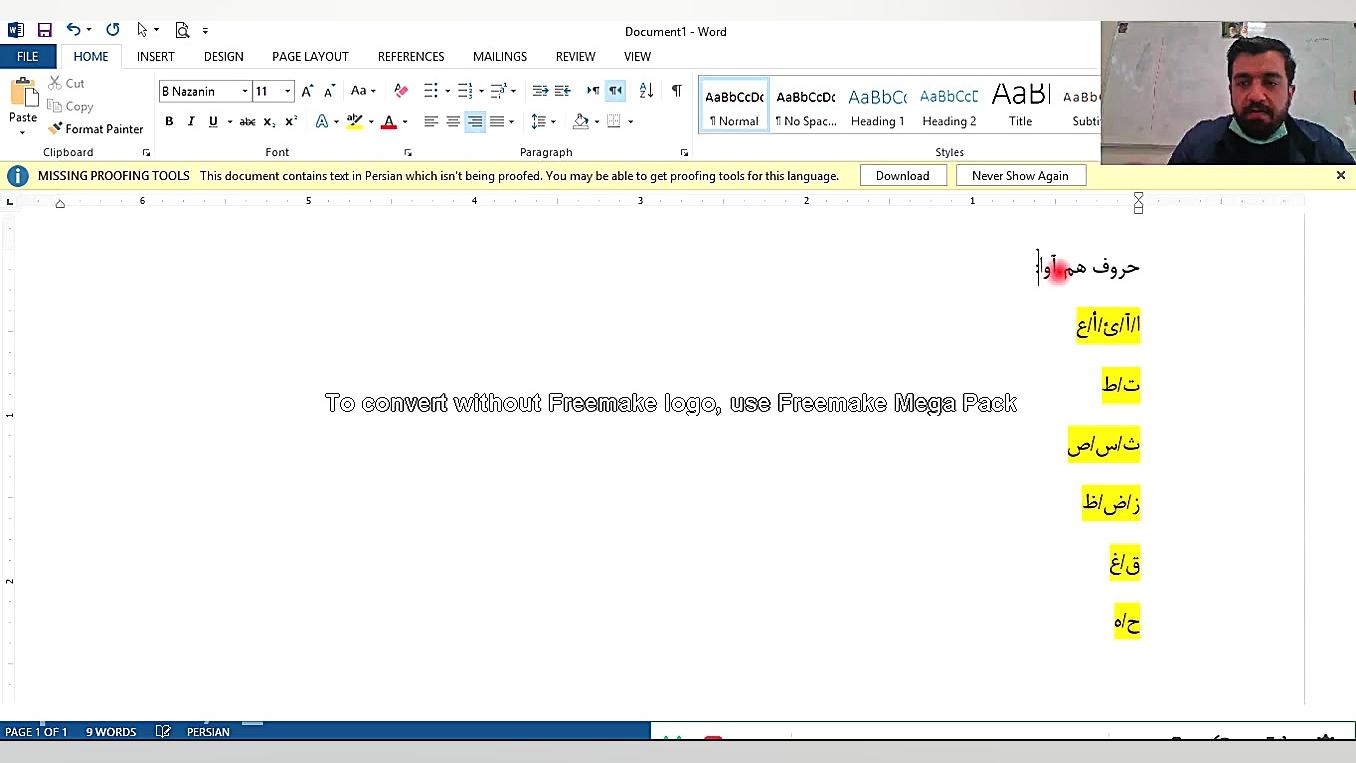The image size is (1356, 763).
Task: Apply multilevel list formatting
Action: [498, 91]
